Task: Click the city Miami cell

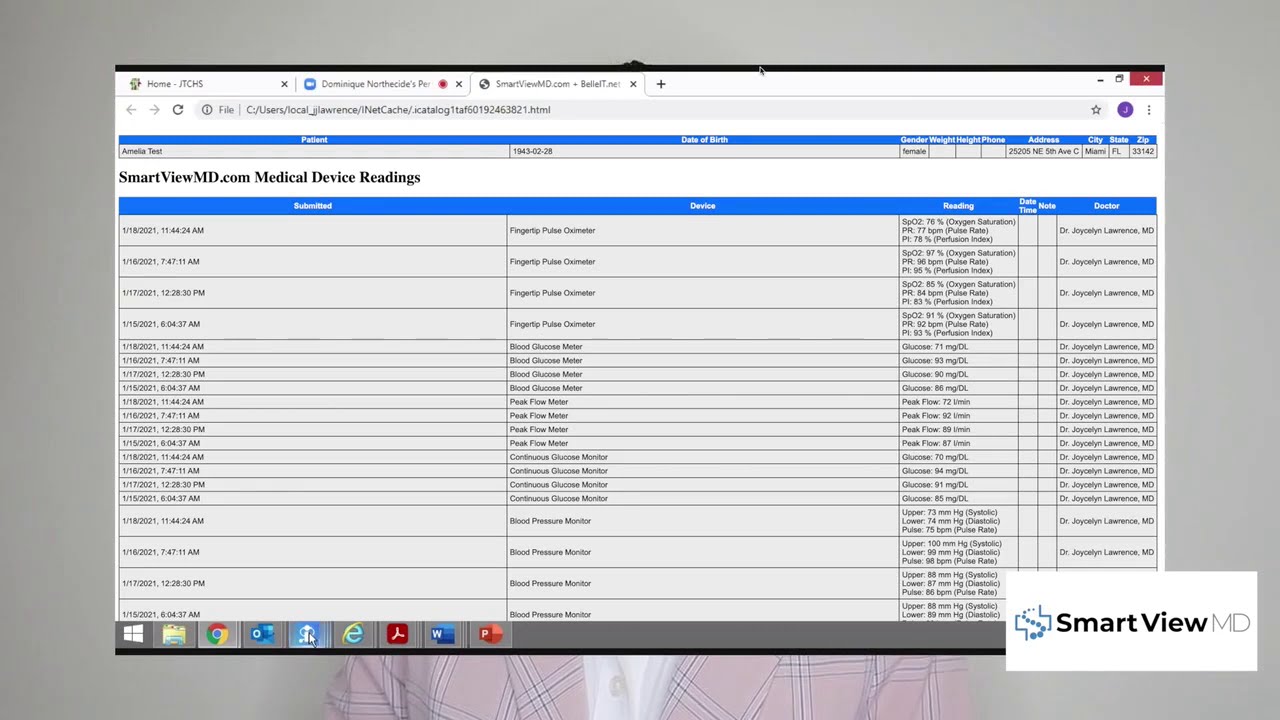Action: [1095, 152]
